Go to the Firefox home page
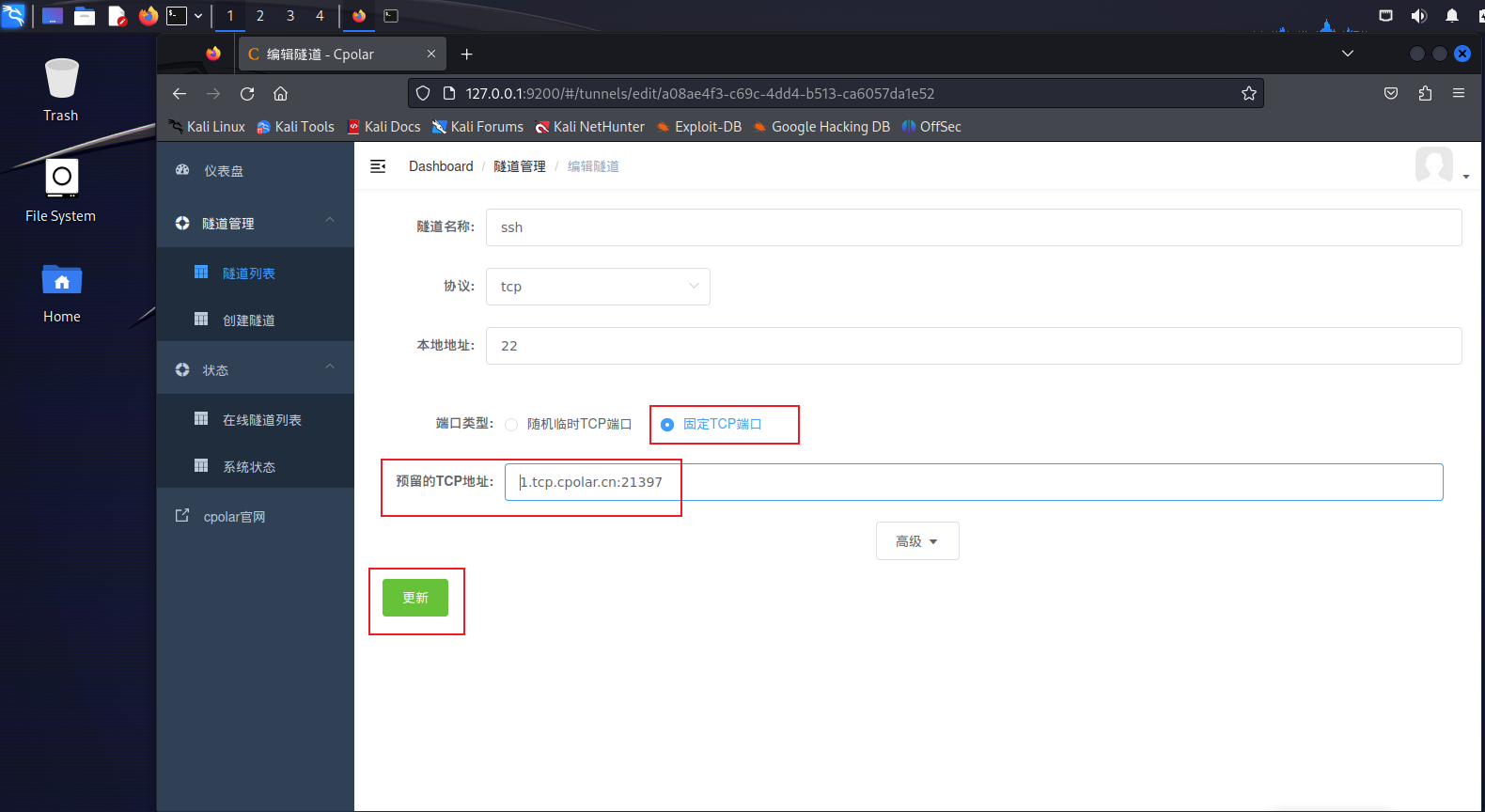1485x812 pixels. point(280,93)
